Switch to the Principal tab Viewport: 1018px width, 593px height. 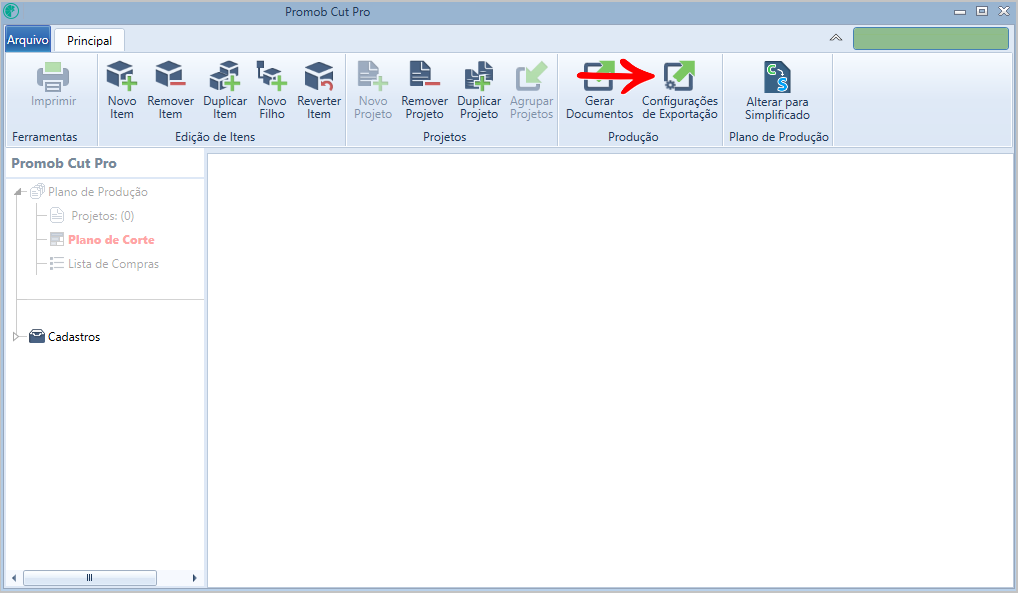pos(90,40)
